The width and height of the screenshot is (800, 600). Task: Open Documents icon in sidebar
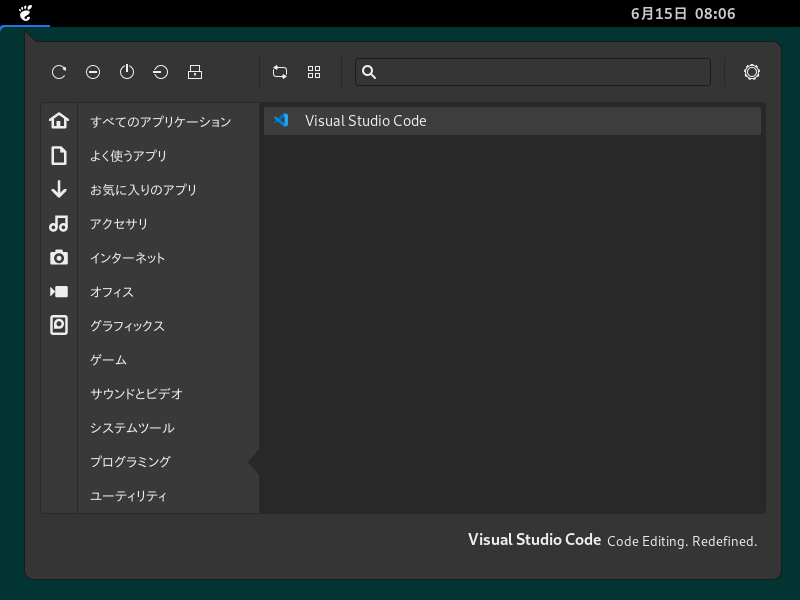coord(59,155)
